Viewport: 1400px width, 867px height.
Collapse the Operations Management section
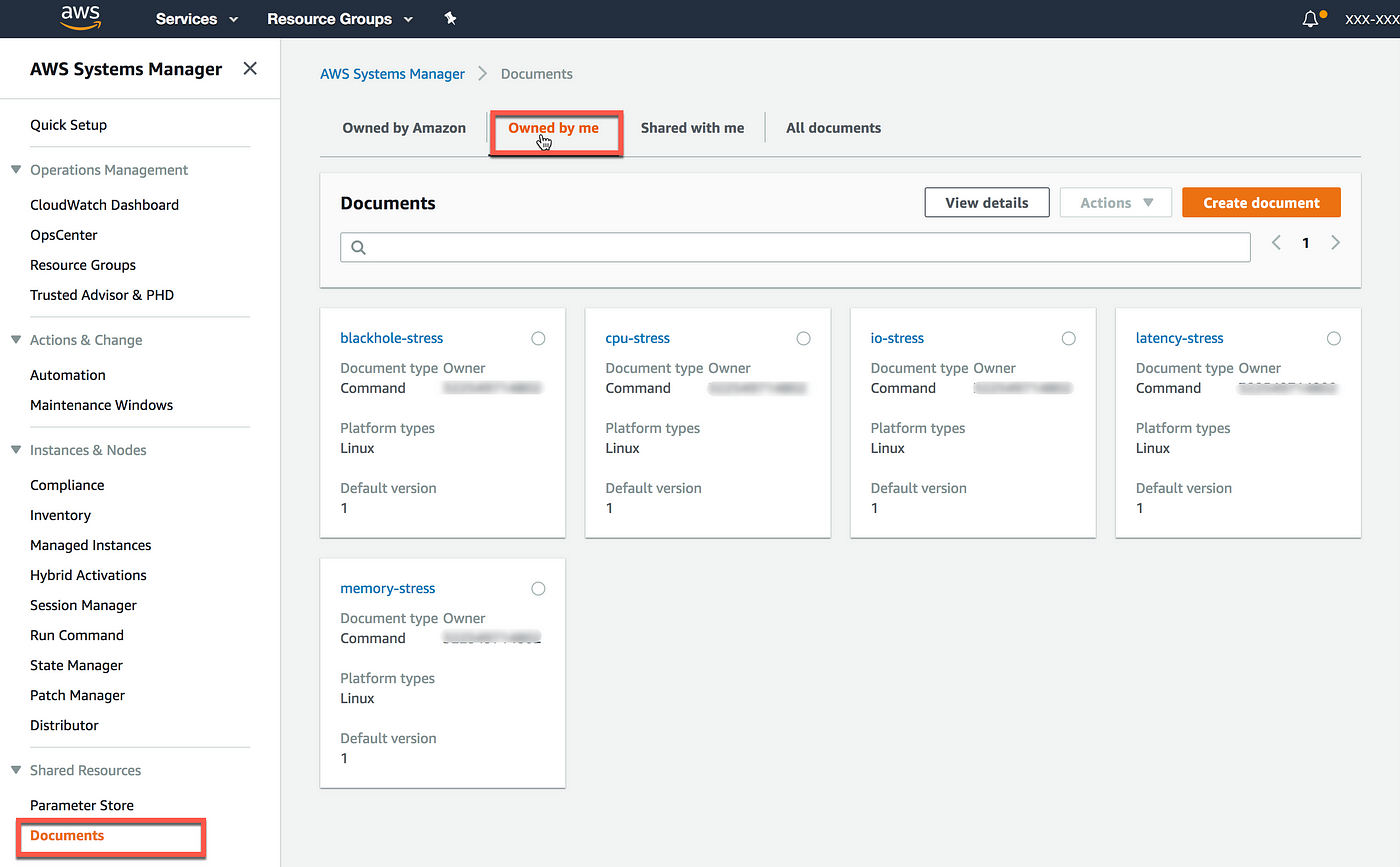16,170
